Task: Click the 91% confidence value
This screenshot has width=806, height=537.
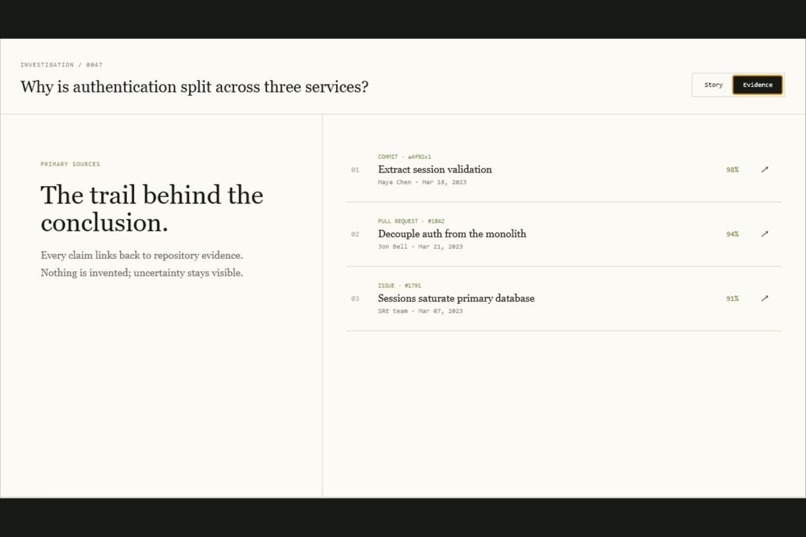Action: tap(732, 298)
